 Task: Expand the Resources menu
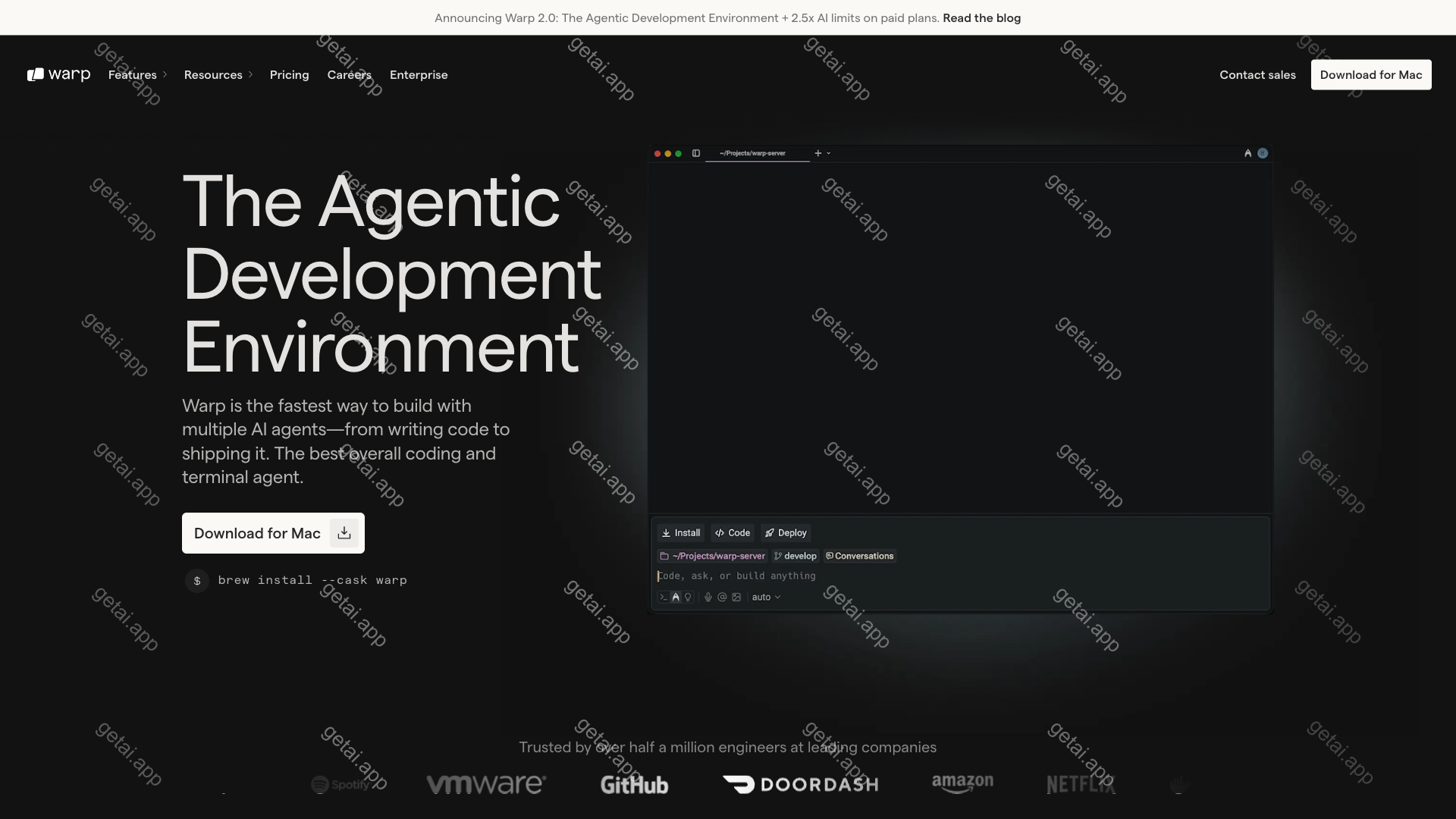pyautogui.click(x=218, y=74)
